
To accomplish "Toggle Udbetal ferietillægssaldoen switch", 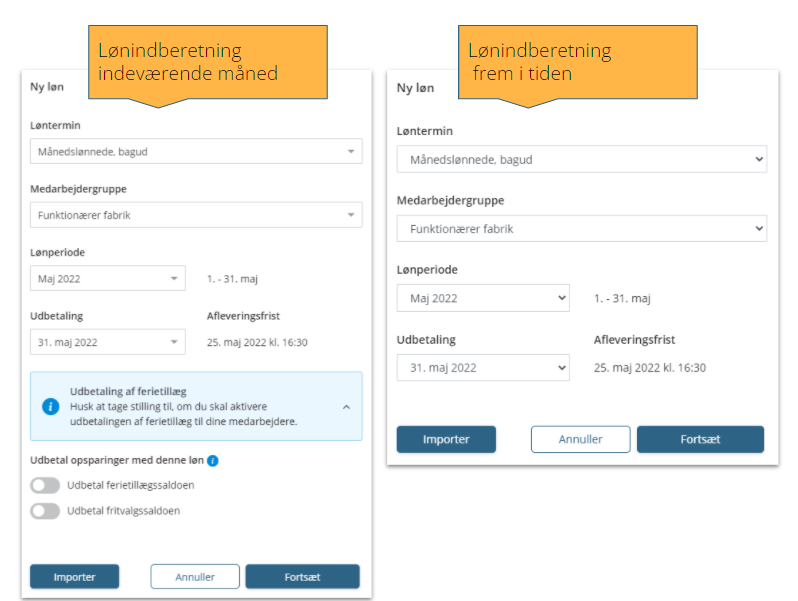I will coord(45,485).
